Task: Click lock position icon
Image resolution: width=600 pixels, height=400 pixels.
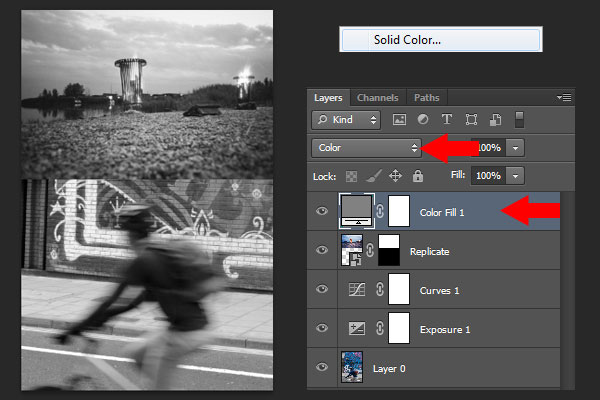Action: click(x=395, y=176)
